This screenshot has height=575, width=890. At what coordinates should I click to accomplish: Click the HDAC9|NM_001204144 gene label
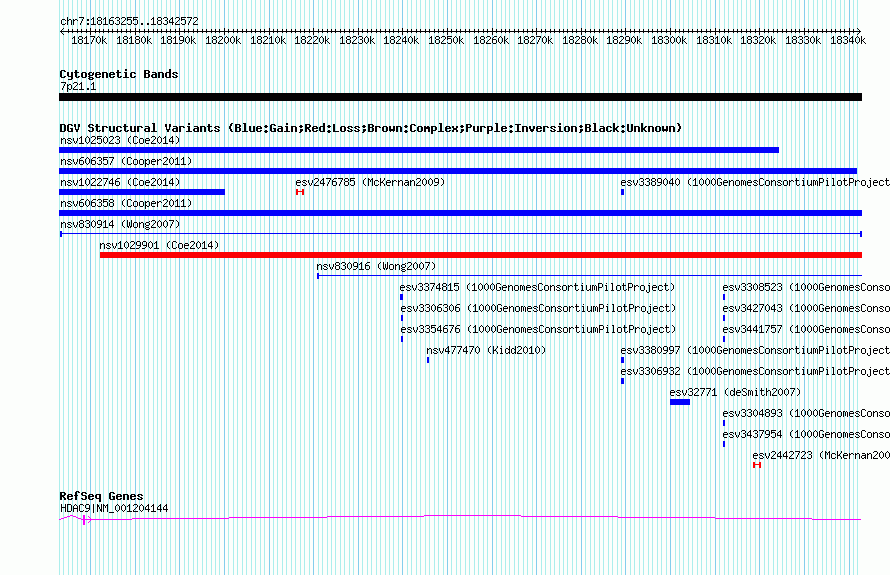tap(114, 508)
